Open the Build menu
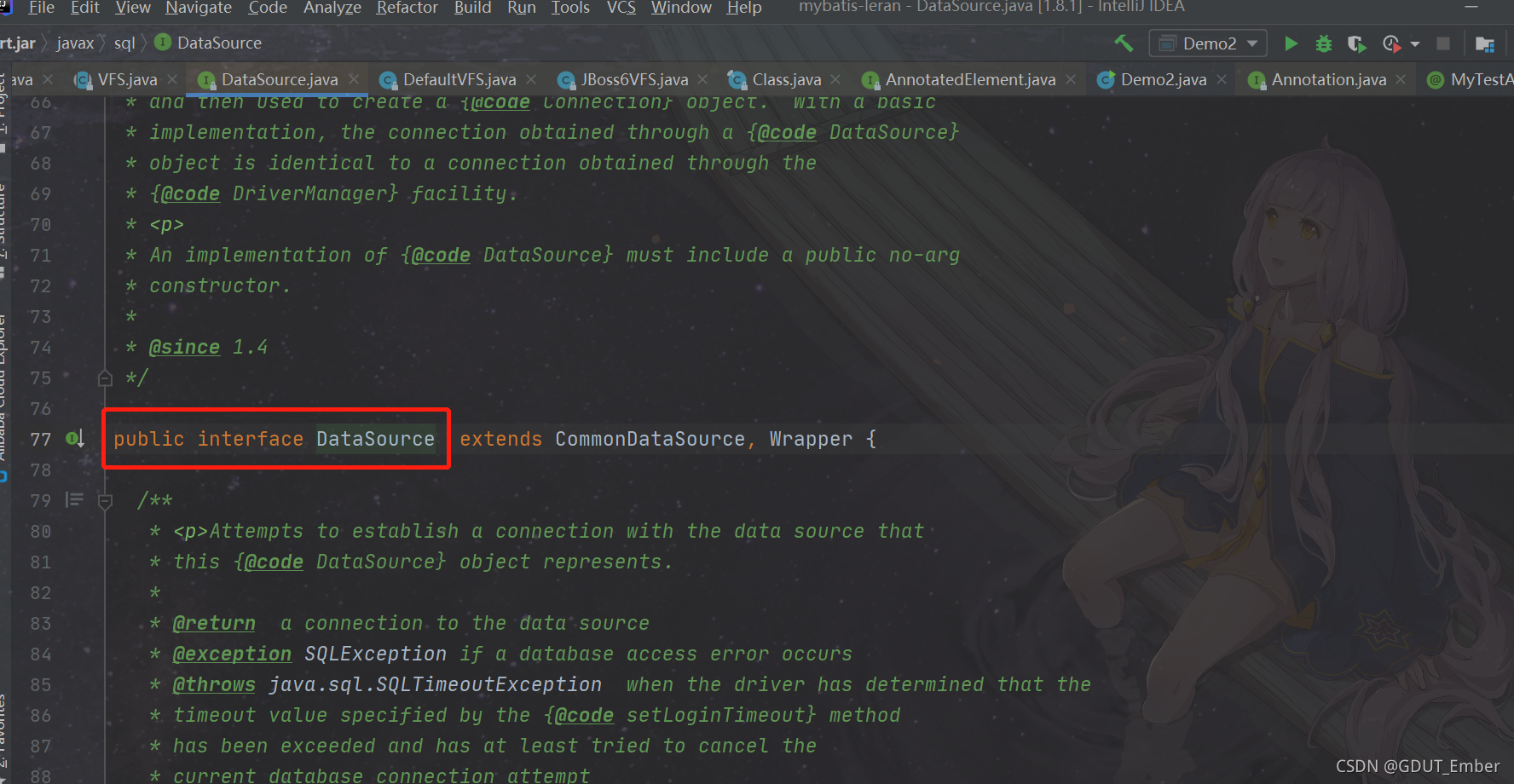Viewport: 1514px width, 784px height. (472, 8)
